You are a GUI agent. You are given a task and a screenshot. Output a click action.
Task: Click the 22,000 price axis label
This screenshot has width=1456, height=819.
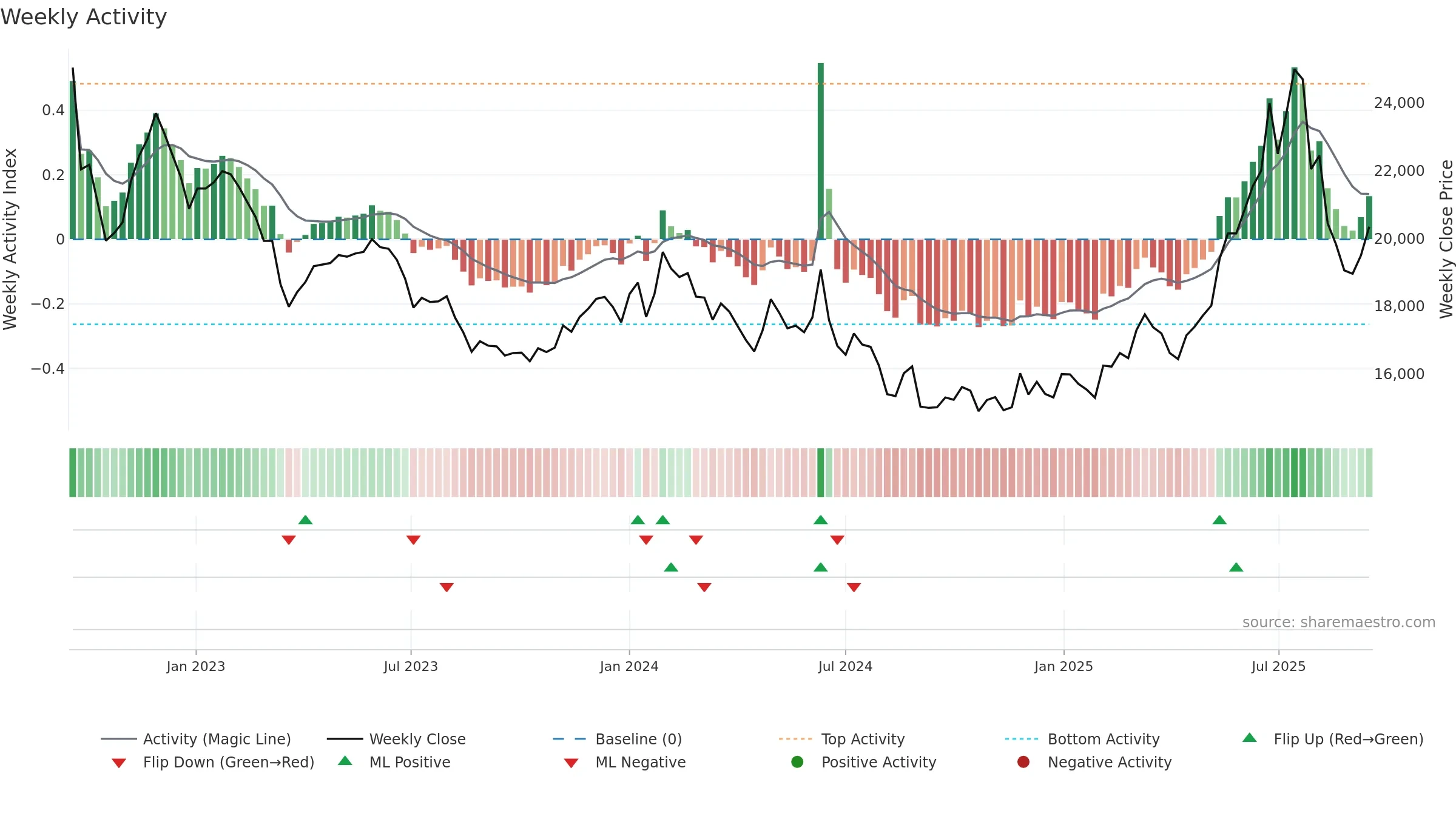tap(1400, 171)
